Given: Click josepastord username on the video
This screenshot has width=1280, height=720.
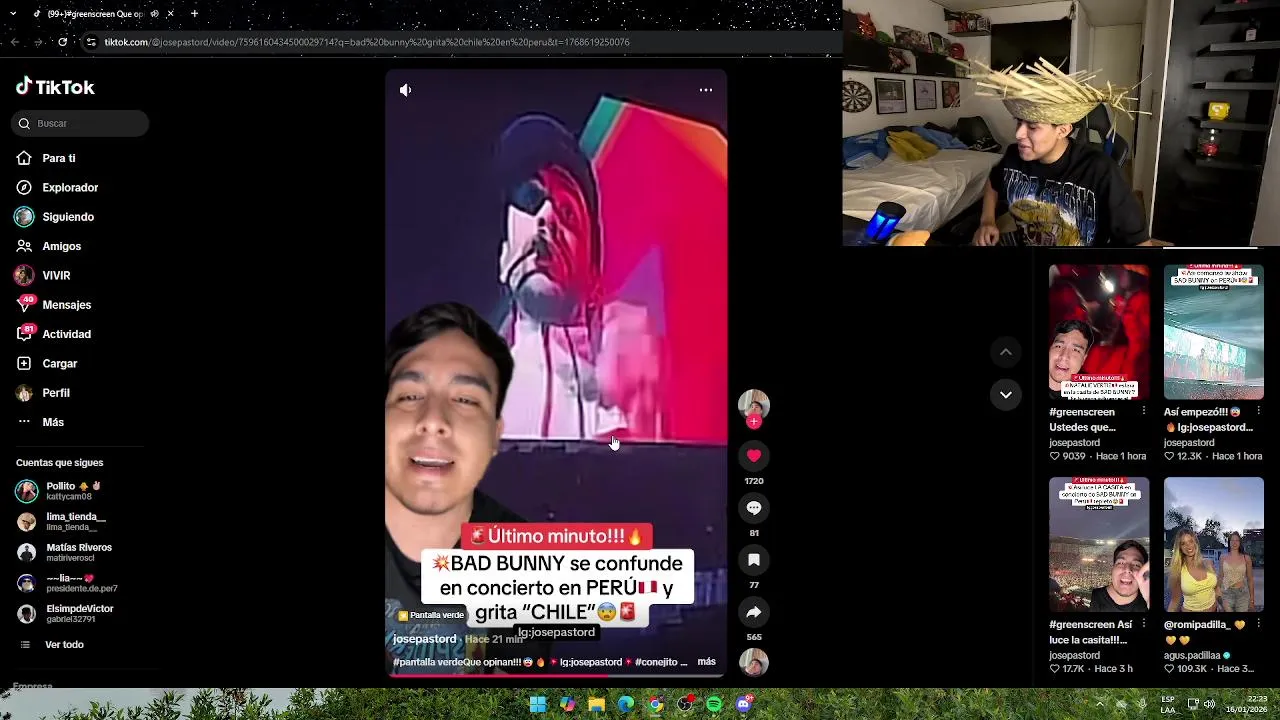Looking at the screenshot, I should tap(424, 639).
